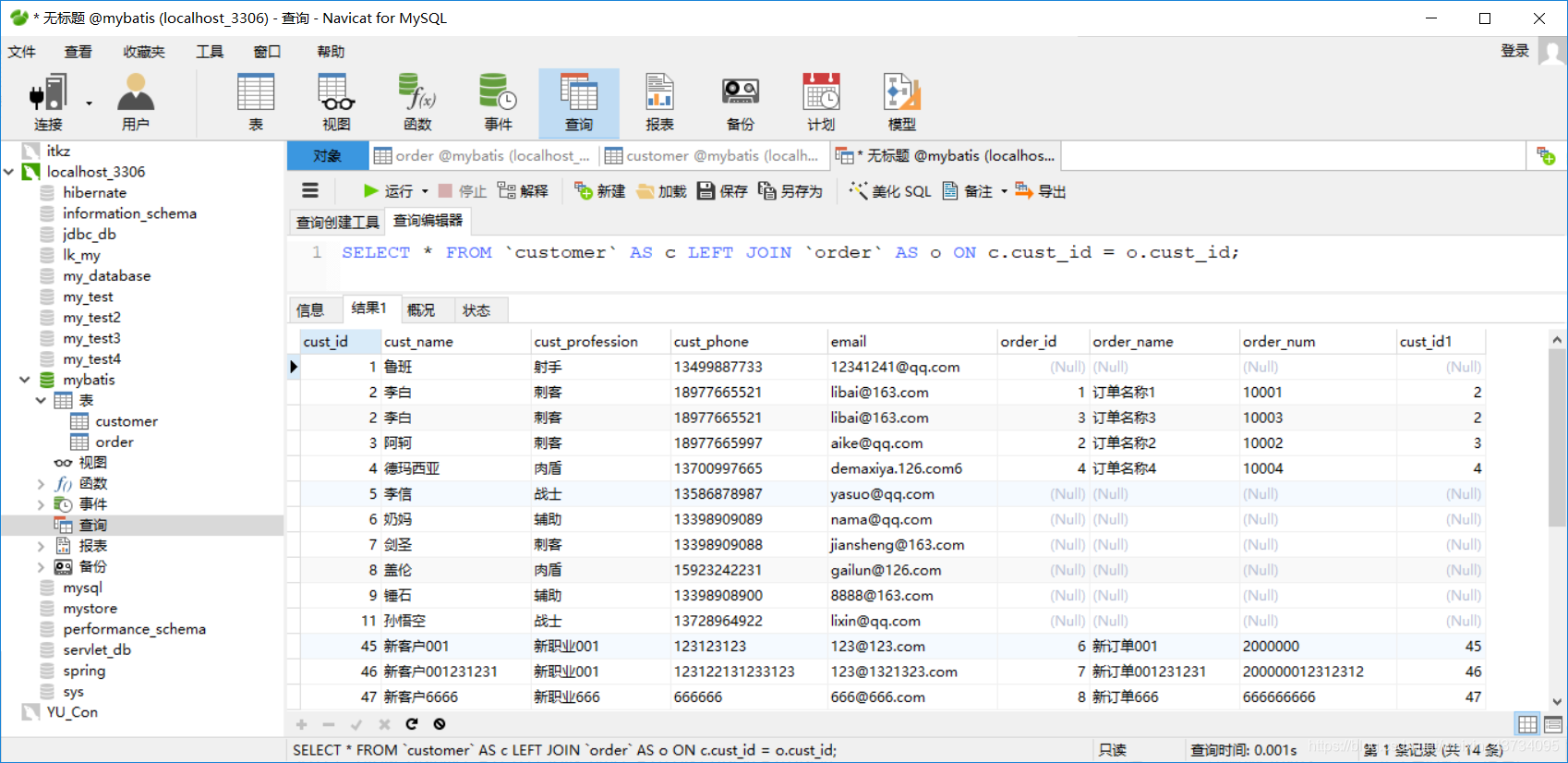Viewport: 1568px width, 763px height.
Task: Click the 登录 login link
Action: (x=1515, y=51)
